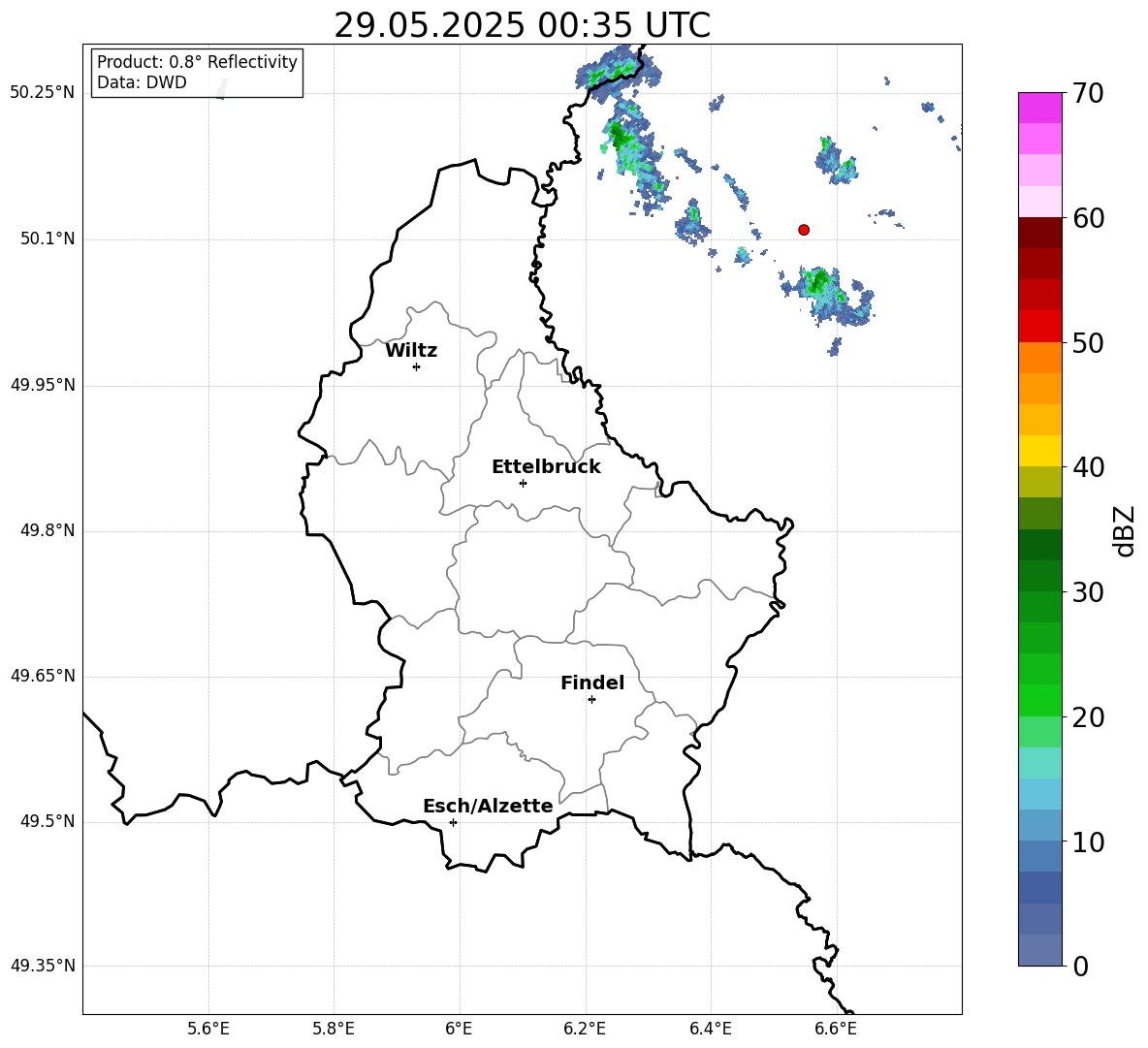1148x1048 pixels.
Task: Click the 6°E longitude label
Action: [459, 1029]
